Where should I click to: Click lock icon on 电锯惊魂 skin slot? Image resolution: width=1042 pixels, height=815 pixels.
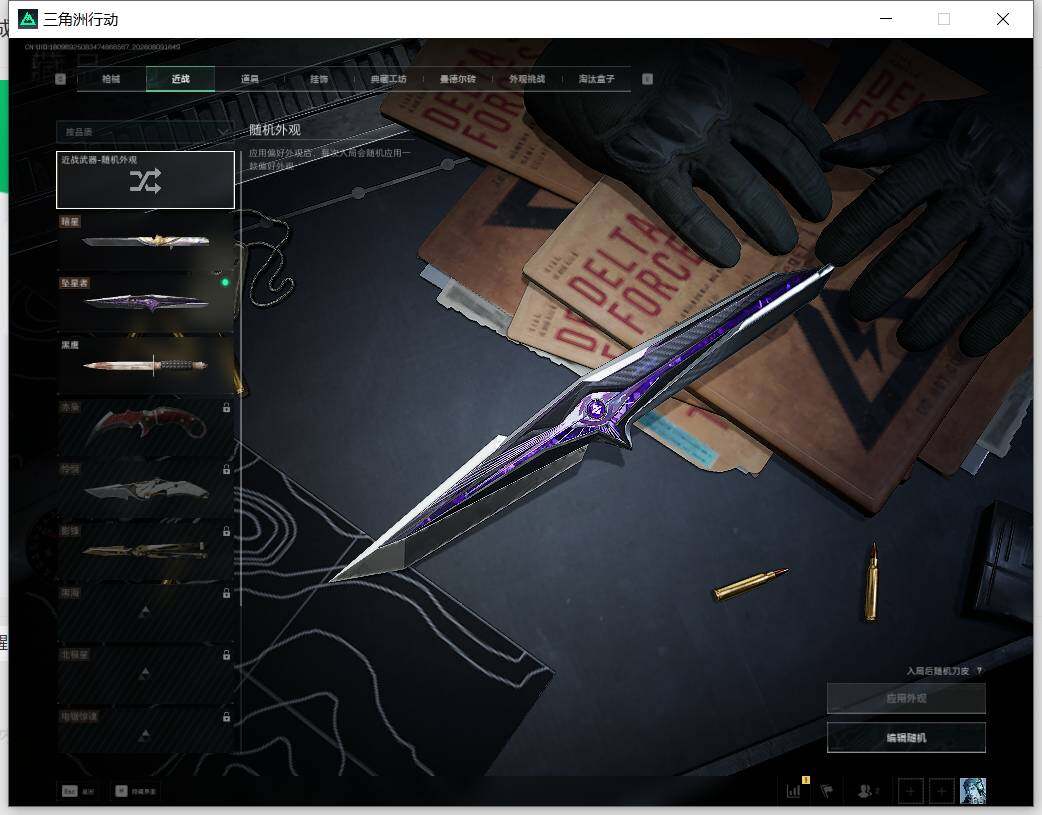227,717
